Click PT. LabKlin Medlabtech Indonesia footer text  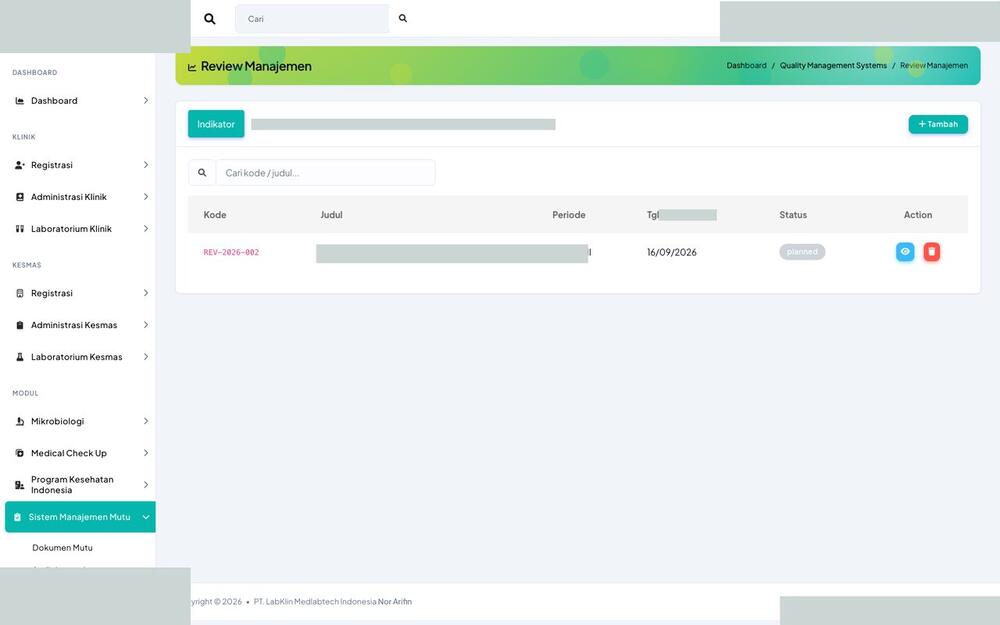(x=315, y=601)
